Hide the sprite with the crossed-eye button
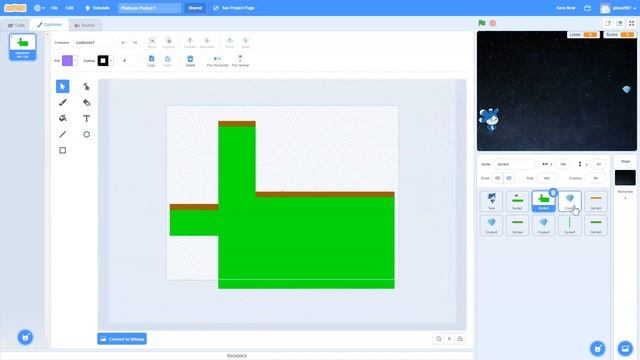The width and height of the screenshot is (640, 360). pos(509,178)
